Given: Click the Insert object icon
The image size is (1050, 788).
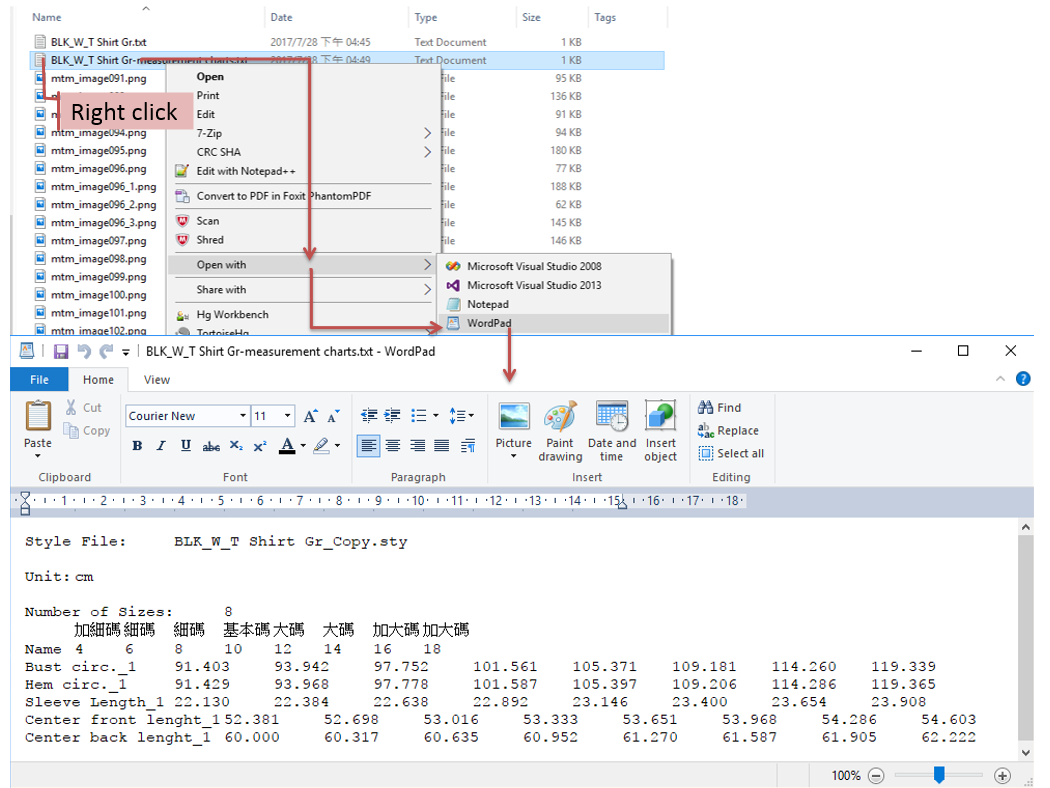Looking at the screenshot, I should 660,417.
